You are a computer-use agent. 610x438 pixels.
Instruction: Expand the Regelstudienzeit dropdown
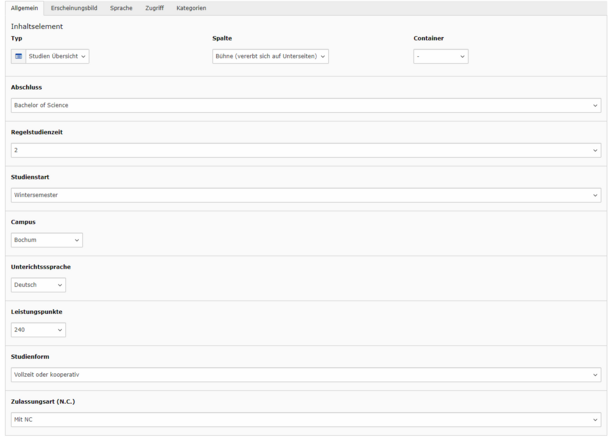click(306, 150)
